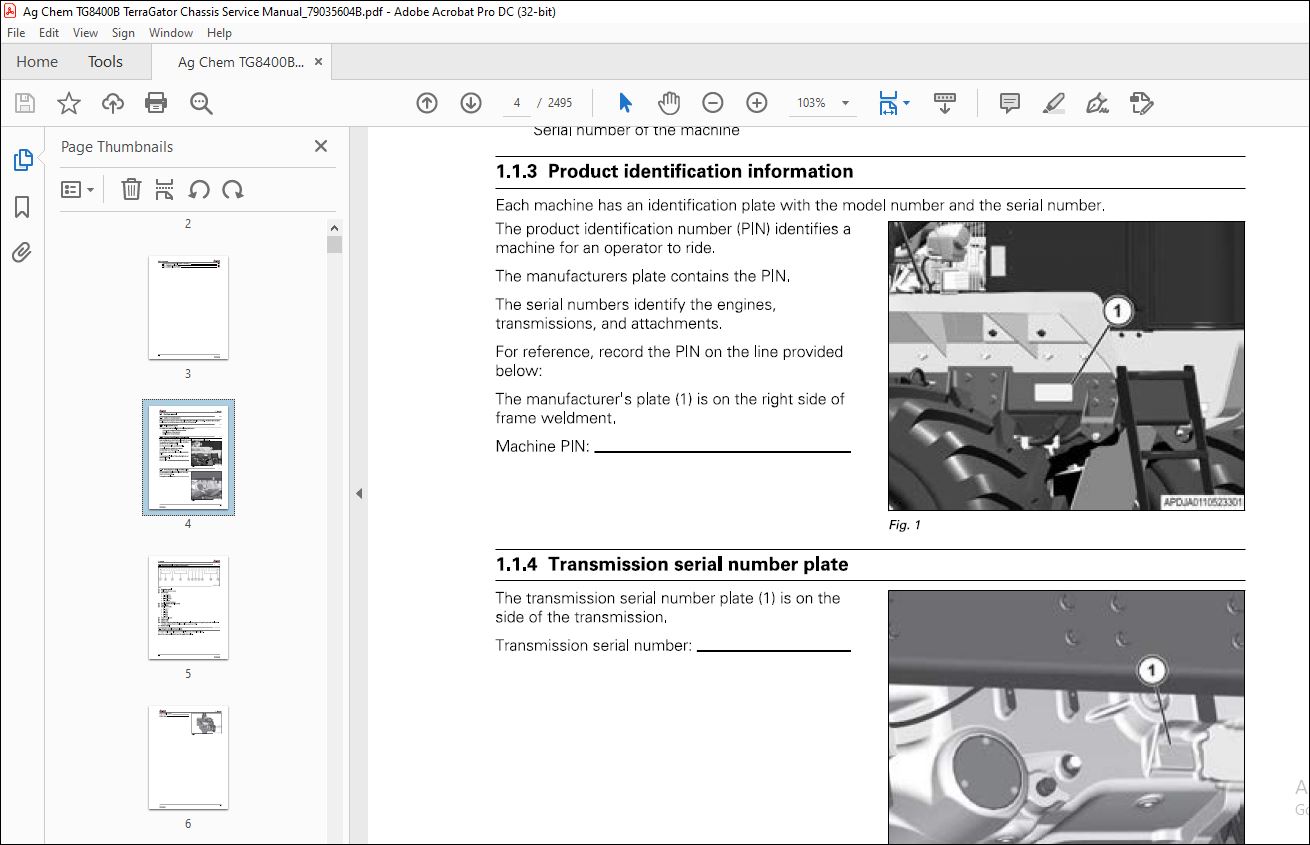Open Page Thumbnails sidebar icon

22,159
